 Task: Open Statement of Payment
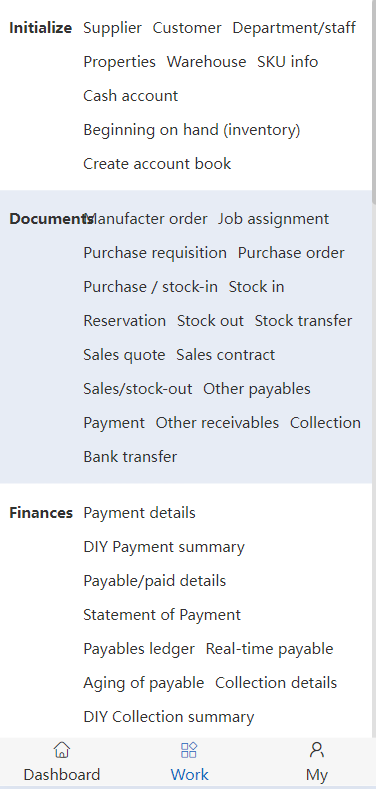click(162, 615)
